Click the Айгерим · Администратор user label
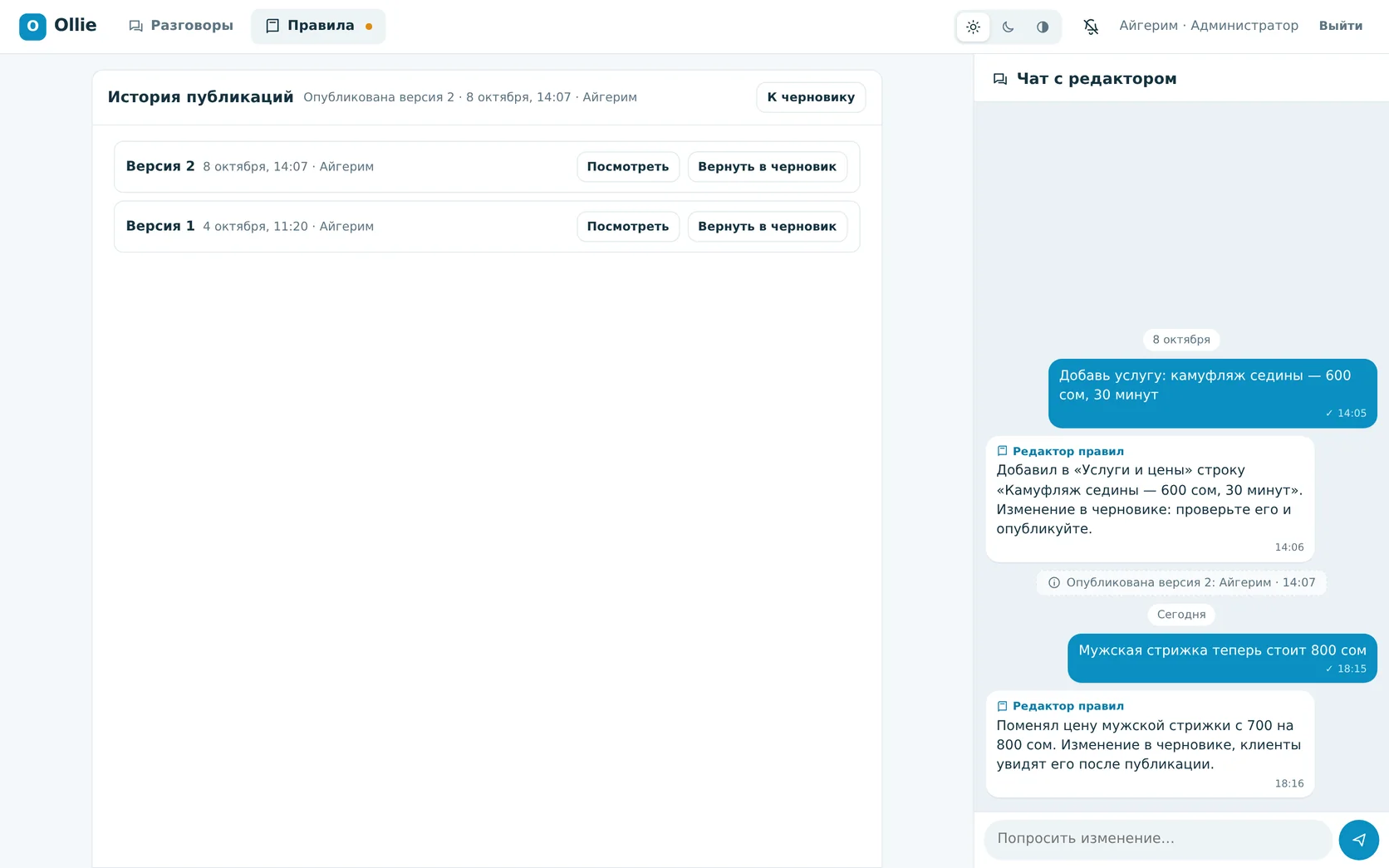The width and height of the screenshot is (1389, 868). [1209, 26]
